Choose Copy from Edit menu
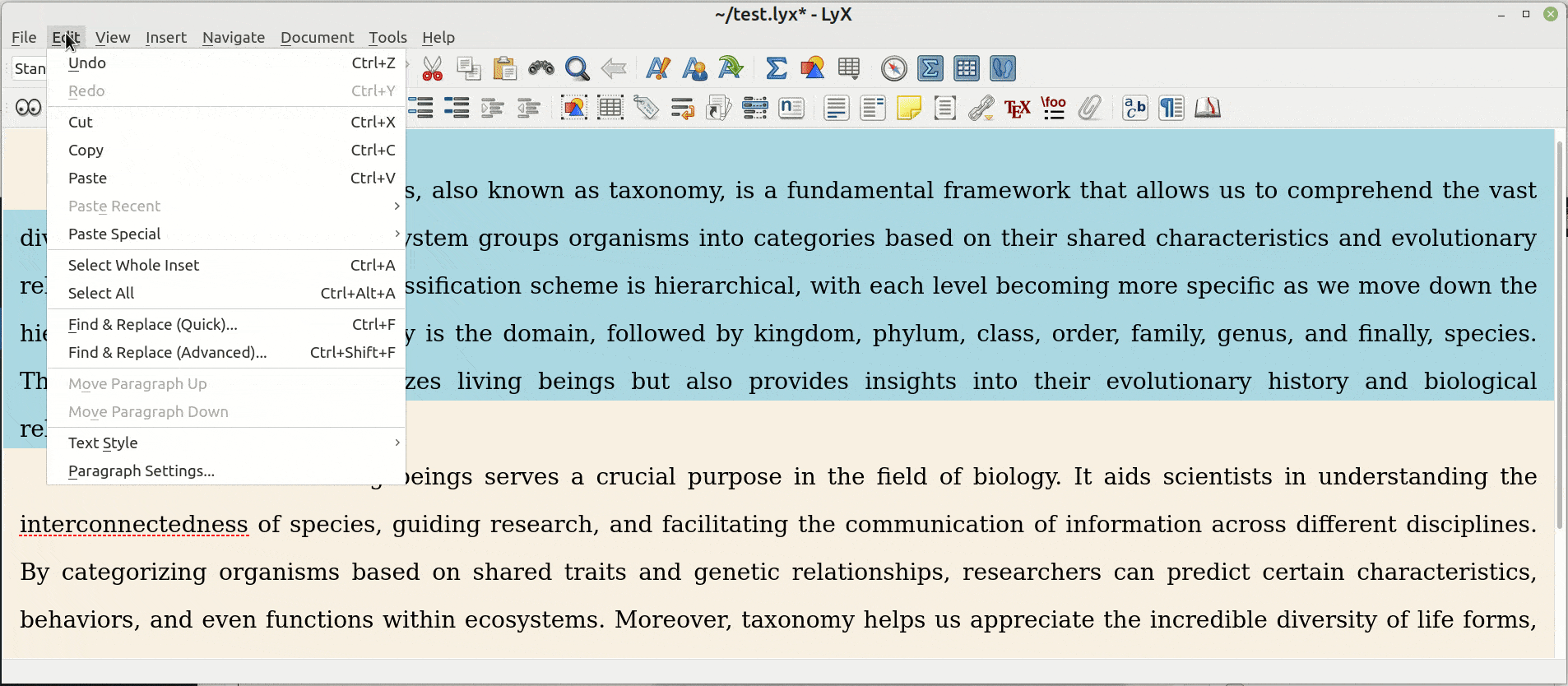The height and width of the screenshot is (686, 1568). coord(226,151)
